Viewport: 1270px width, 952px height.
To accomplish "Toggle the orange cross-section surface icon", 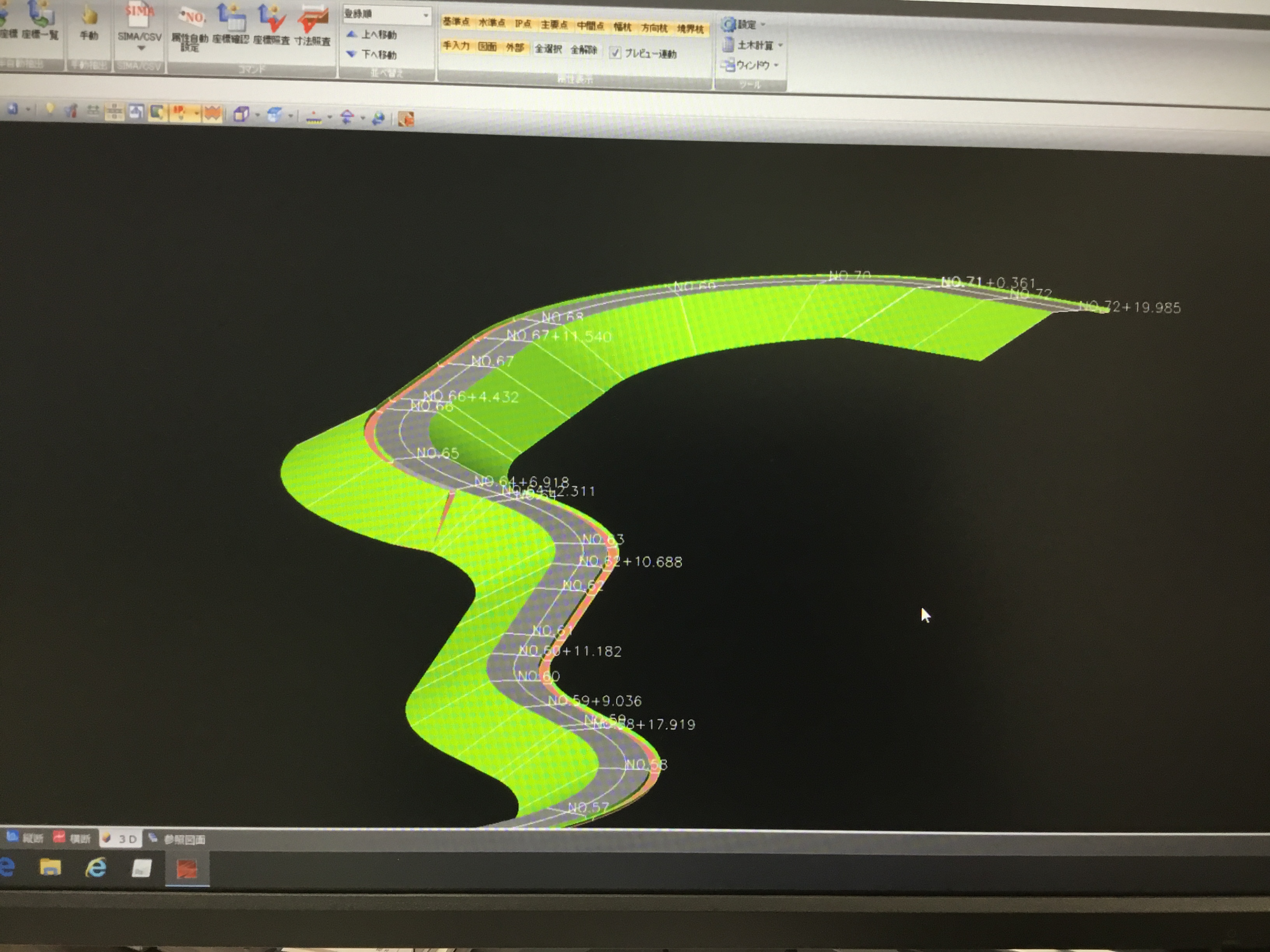I will tap(212, 114).
